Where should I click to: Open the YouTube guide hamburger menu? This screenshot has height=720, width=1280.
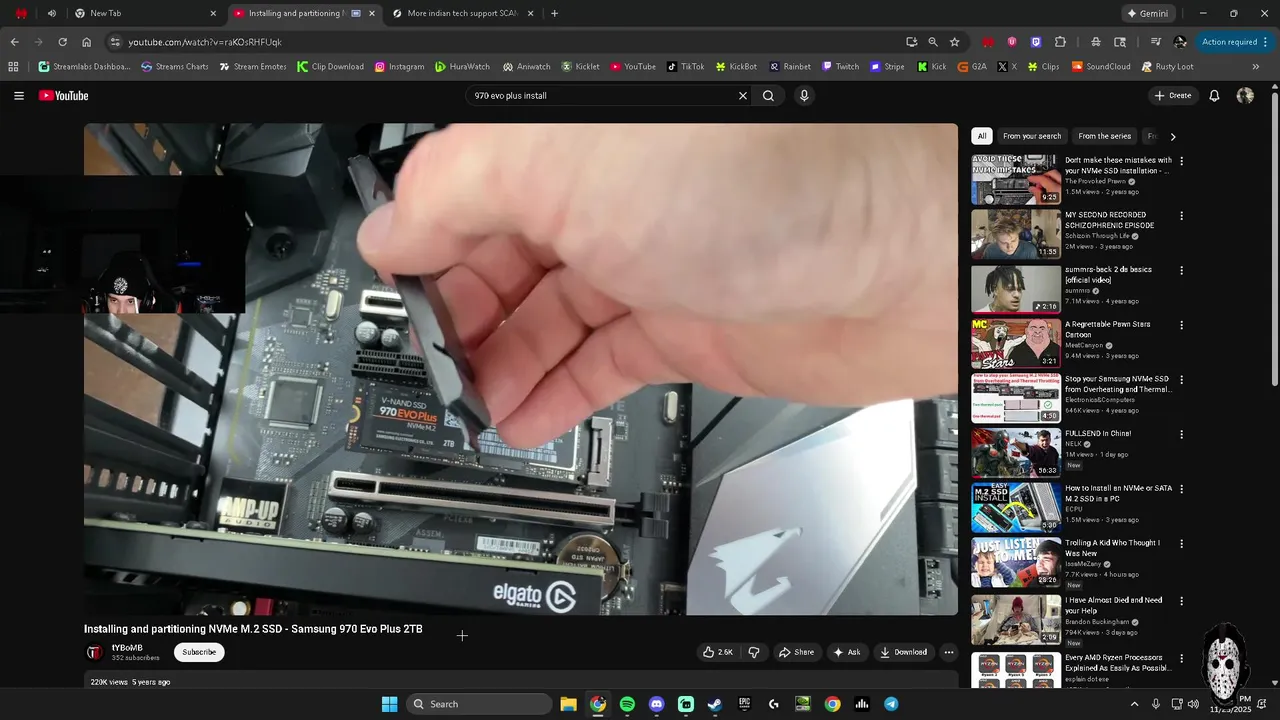point(19,96)
